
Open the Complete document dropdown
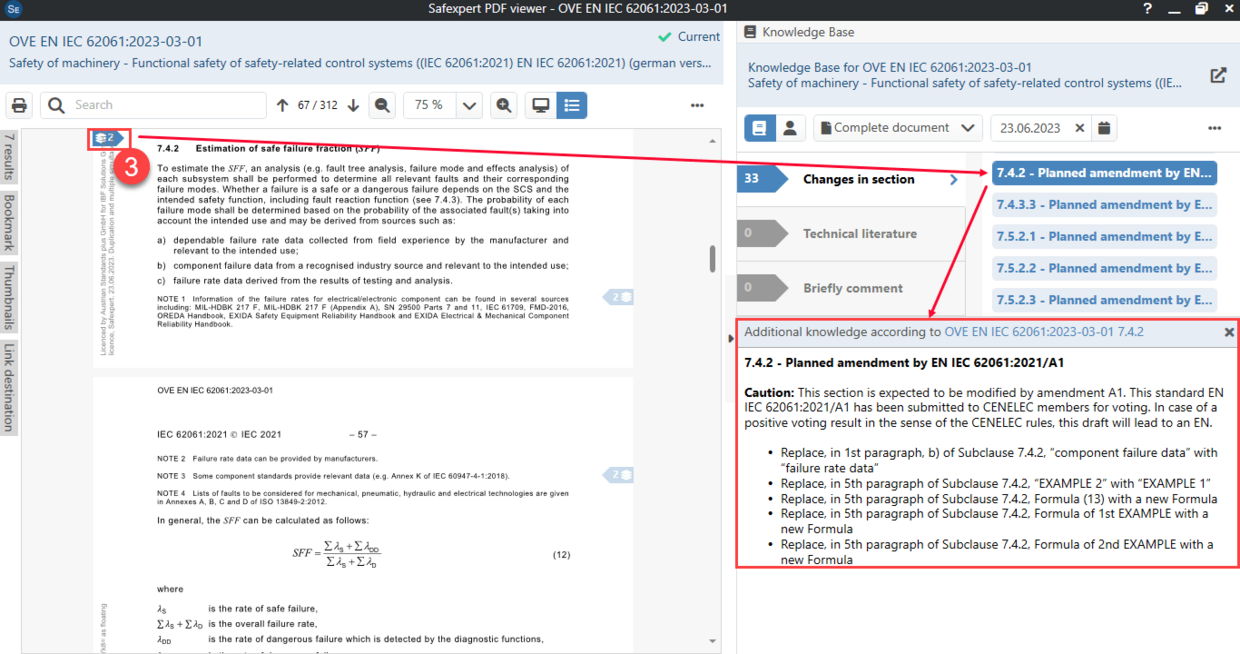(x=896, y=129)
